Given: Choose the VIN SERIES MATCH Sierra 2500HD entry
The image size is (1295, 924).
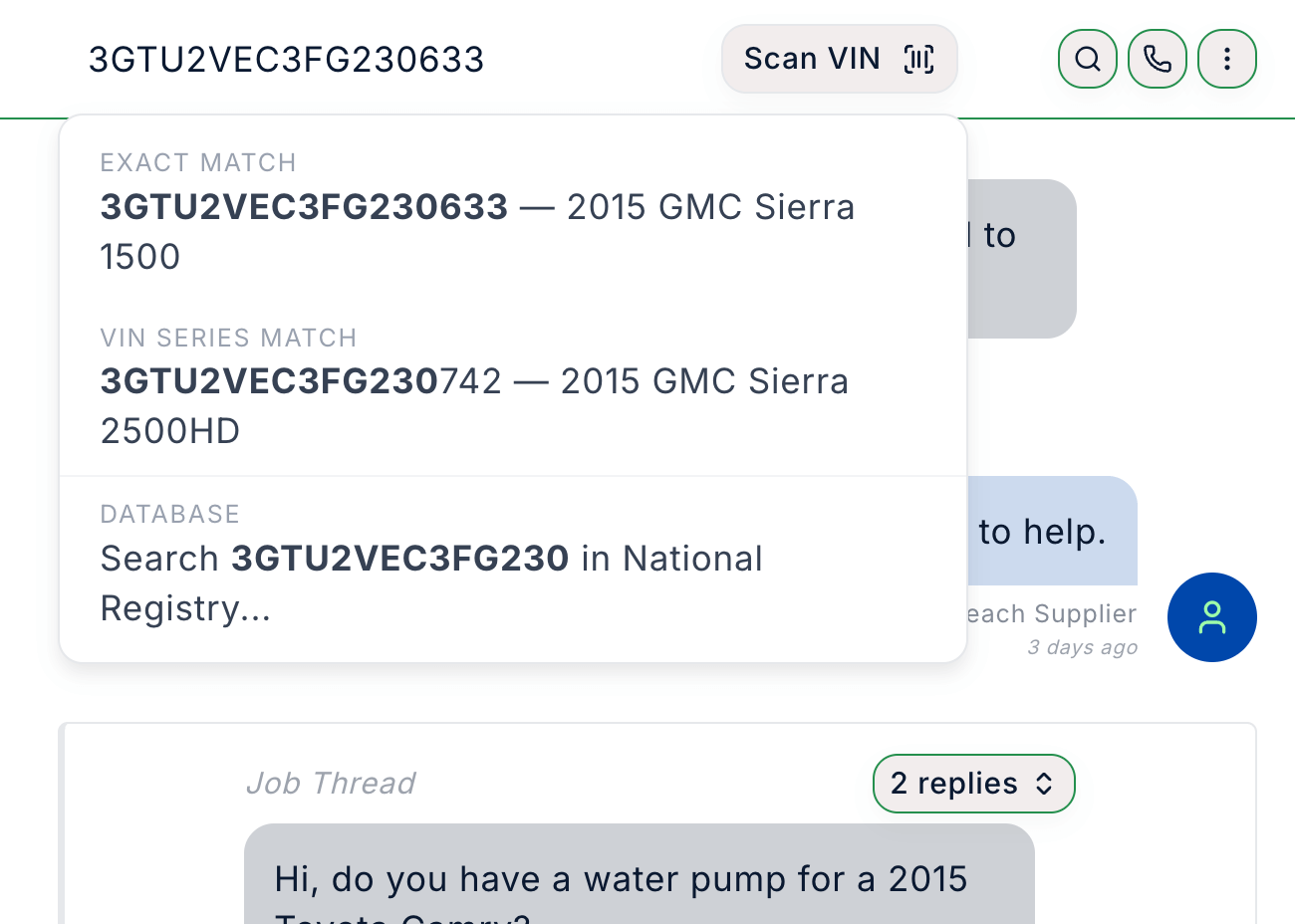Looking at the screenshot, I should (474, 405).
